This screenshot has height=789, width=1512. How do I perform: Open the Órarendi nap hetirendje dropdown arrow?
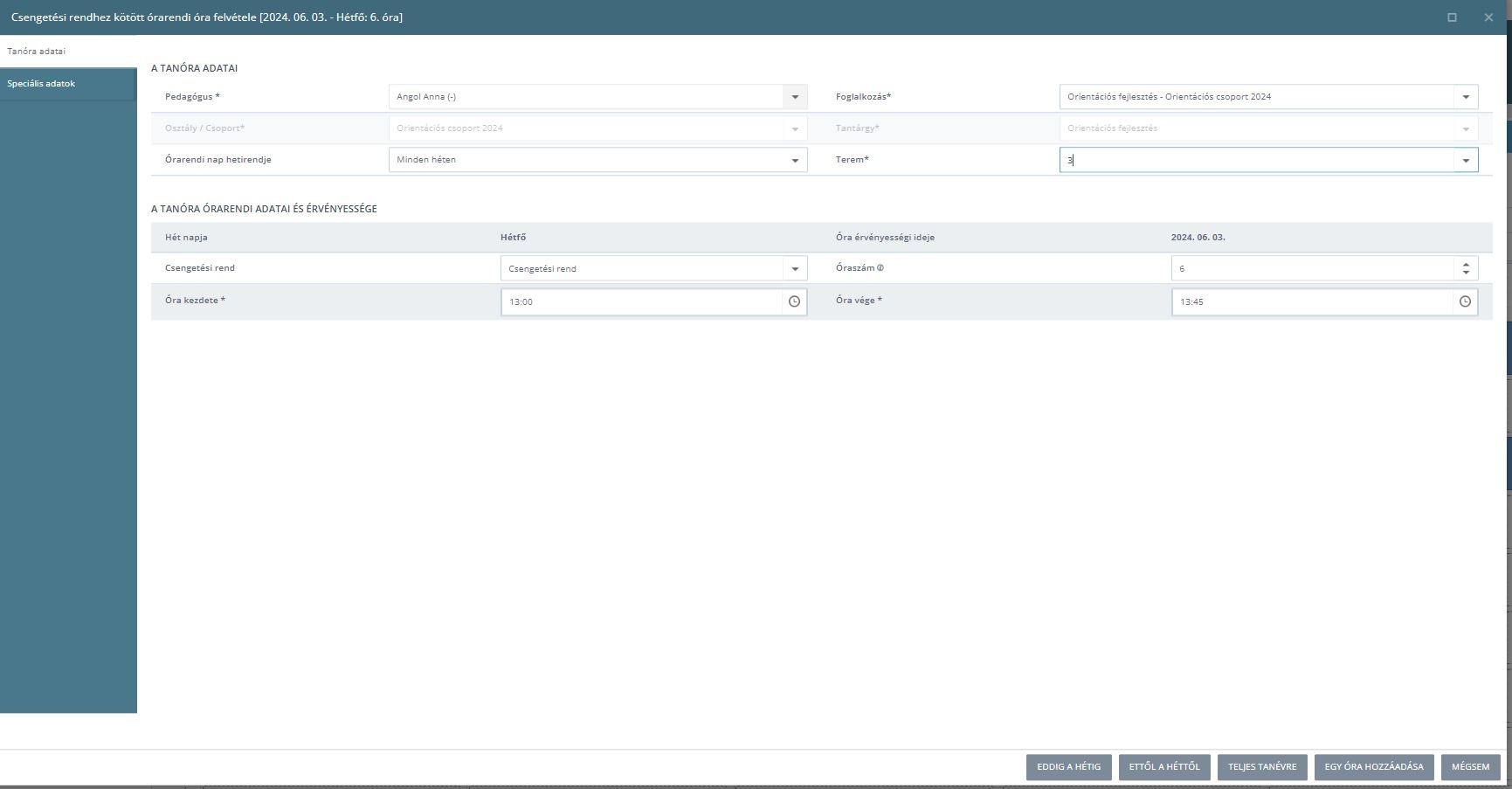795,160
